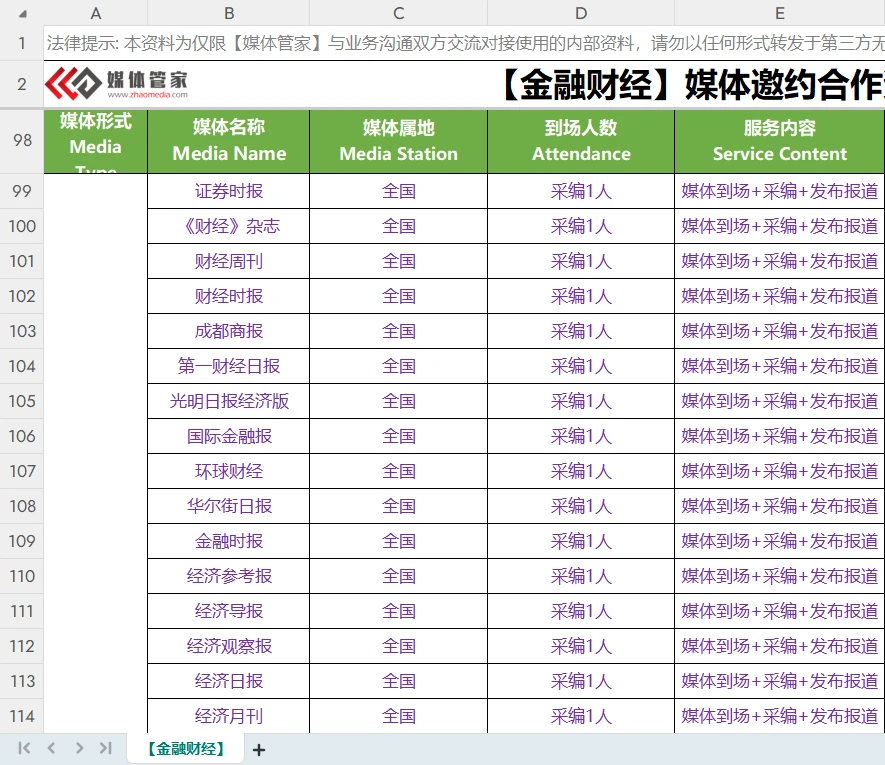Select the 证券时报 cell

229,191
